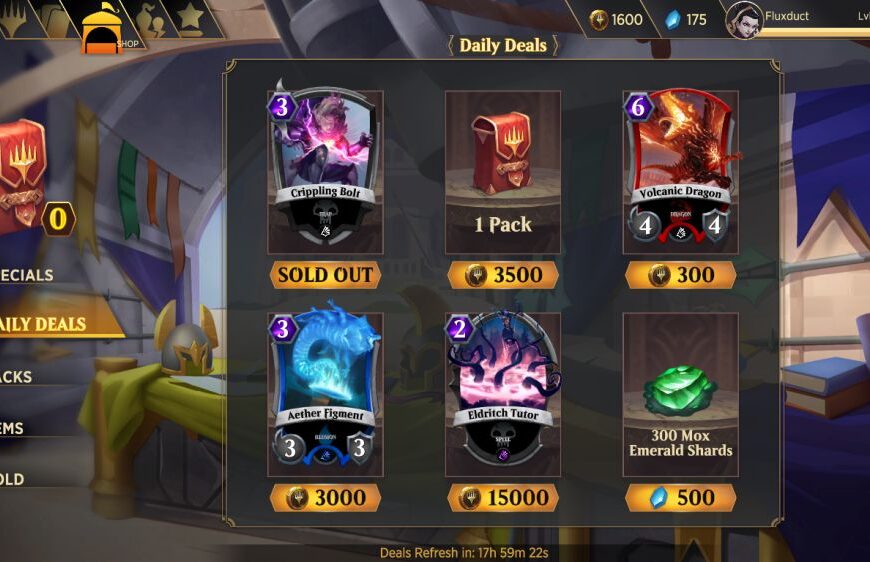Buy 1 Pack for 3500 gold

click(503, 275)
